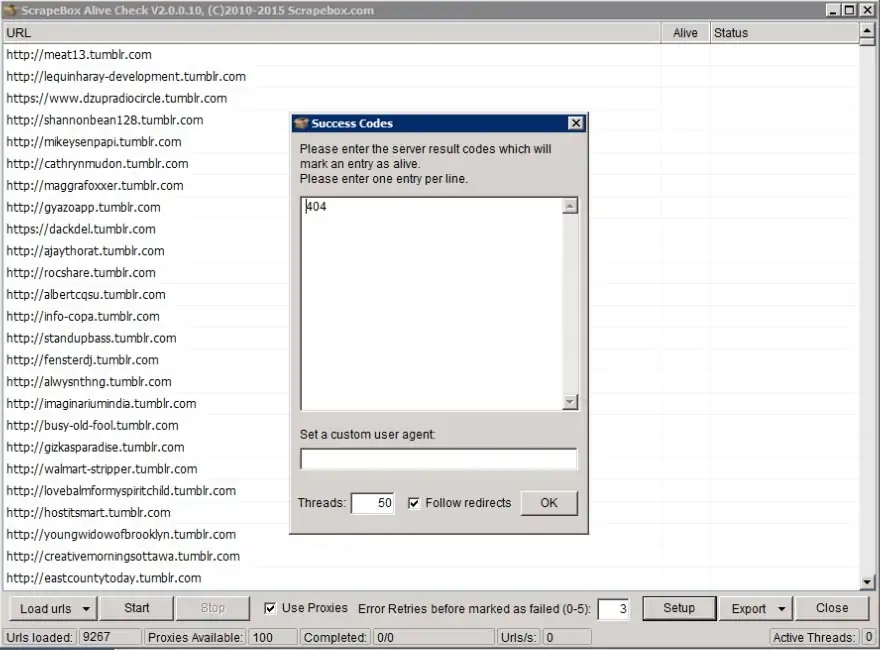Screen dimensions: 880x650
Task: Click the Threads input field
Action: click(373, 503)
